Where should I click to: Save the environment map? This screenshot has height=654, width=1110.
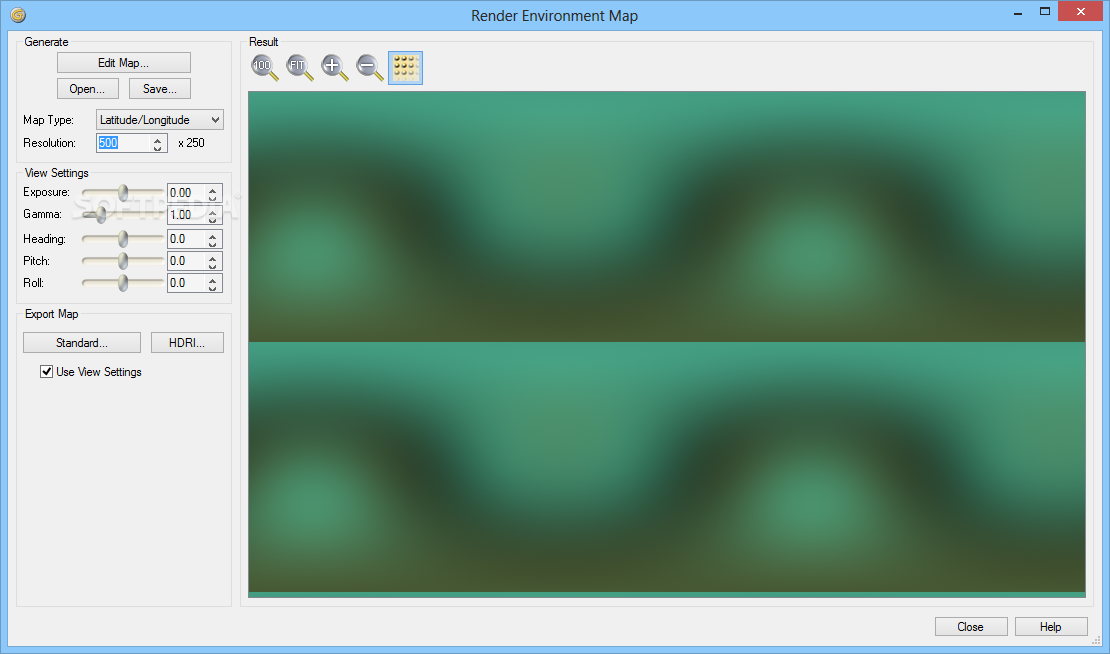[x=160, y=89]
